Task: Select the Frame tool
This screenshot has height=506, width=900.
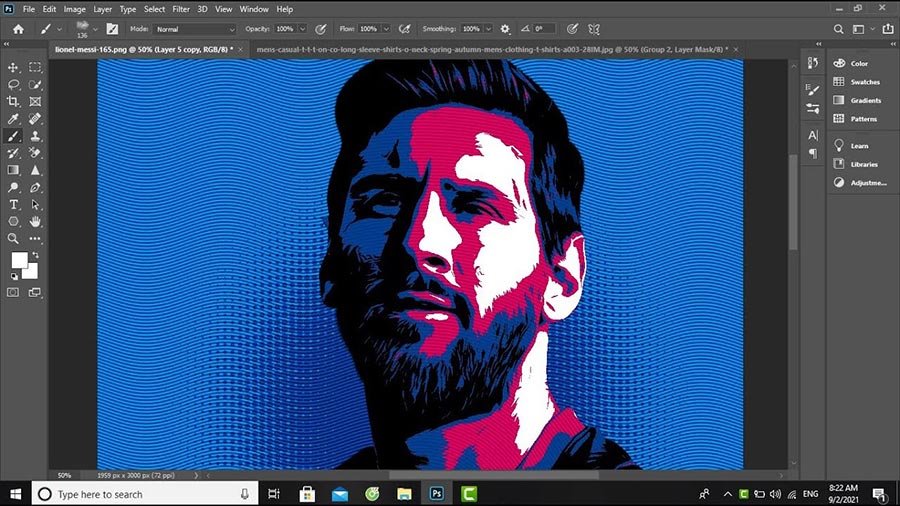Action: [35, 102]
